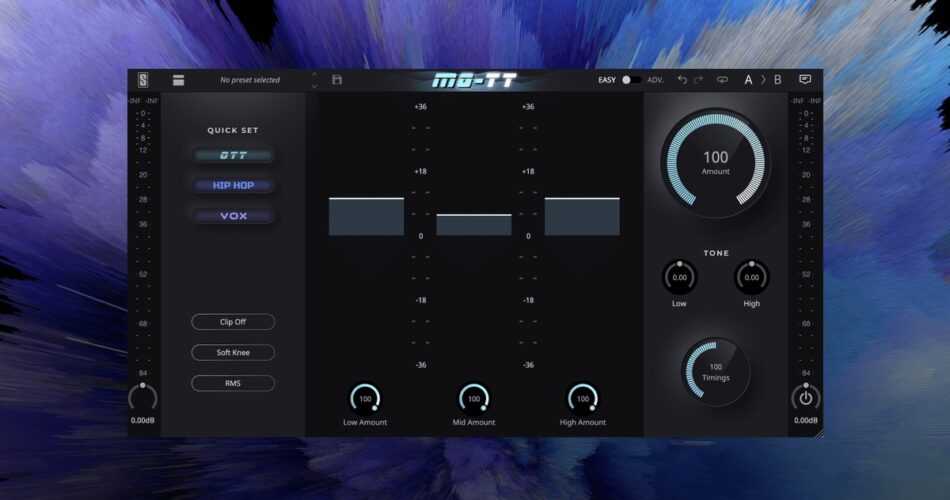
Task: Click the power bypass button
Action: tap(806, 398)
